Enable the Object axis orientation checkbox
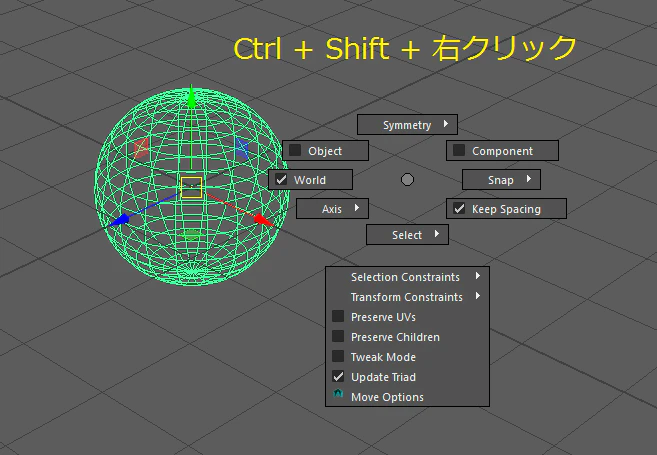657x455 pixels. [295, 150]
